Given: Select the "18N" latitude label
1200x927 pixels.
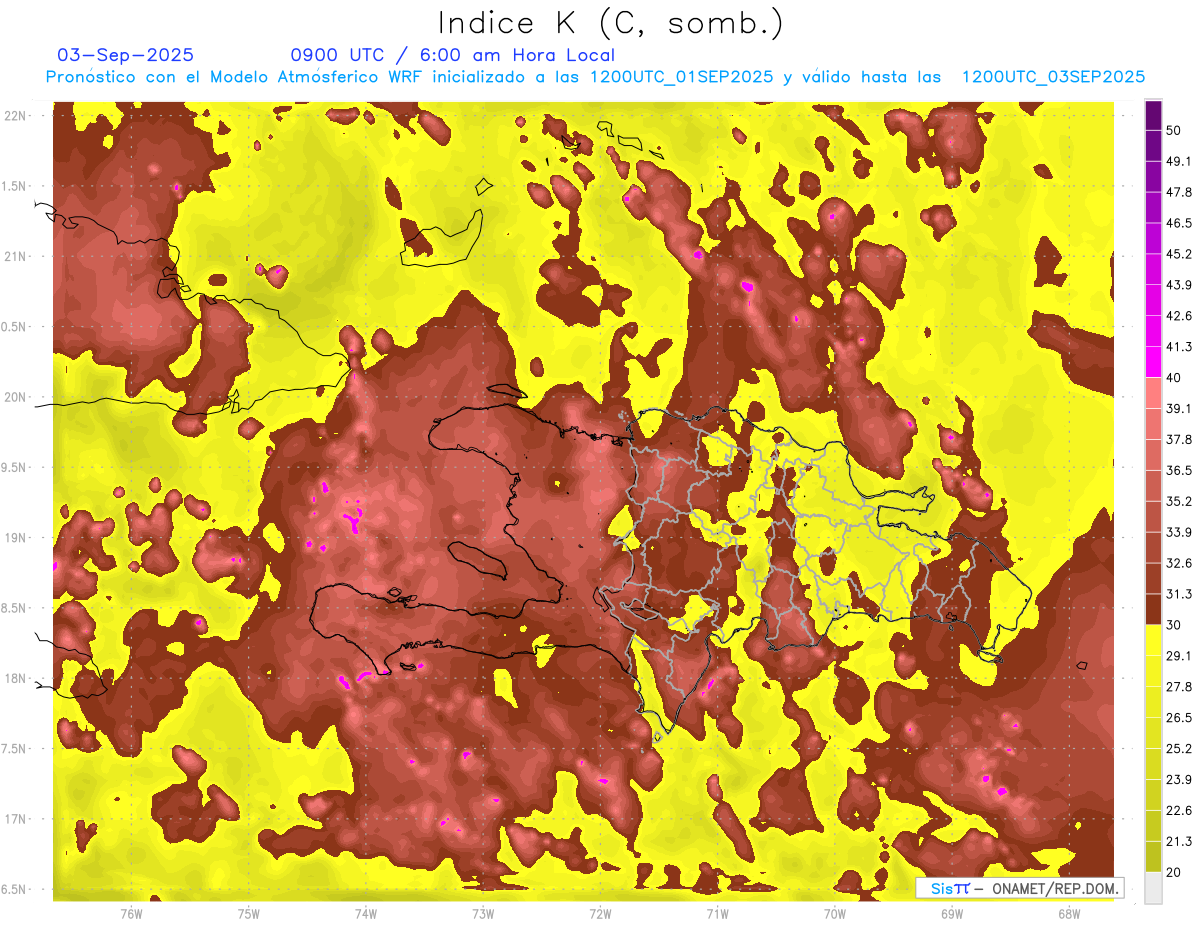Looking at the screenshot, I should point(14,678).
